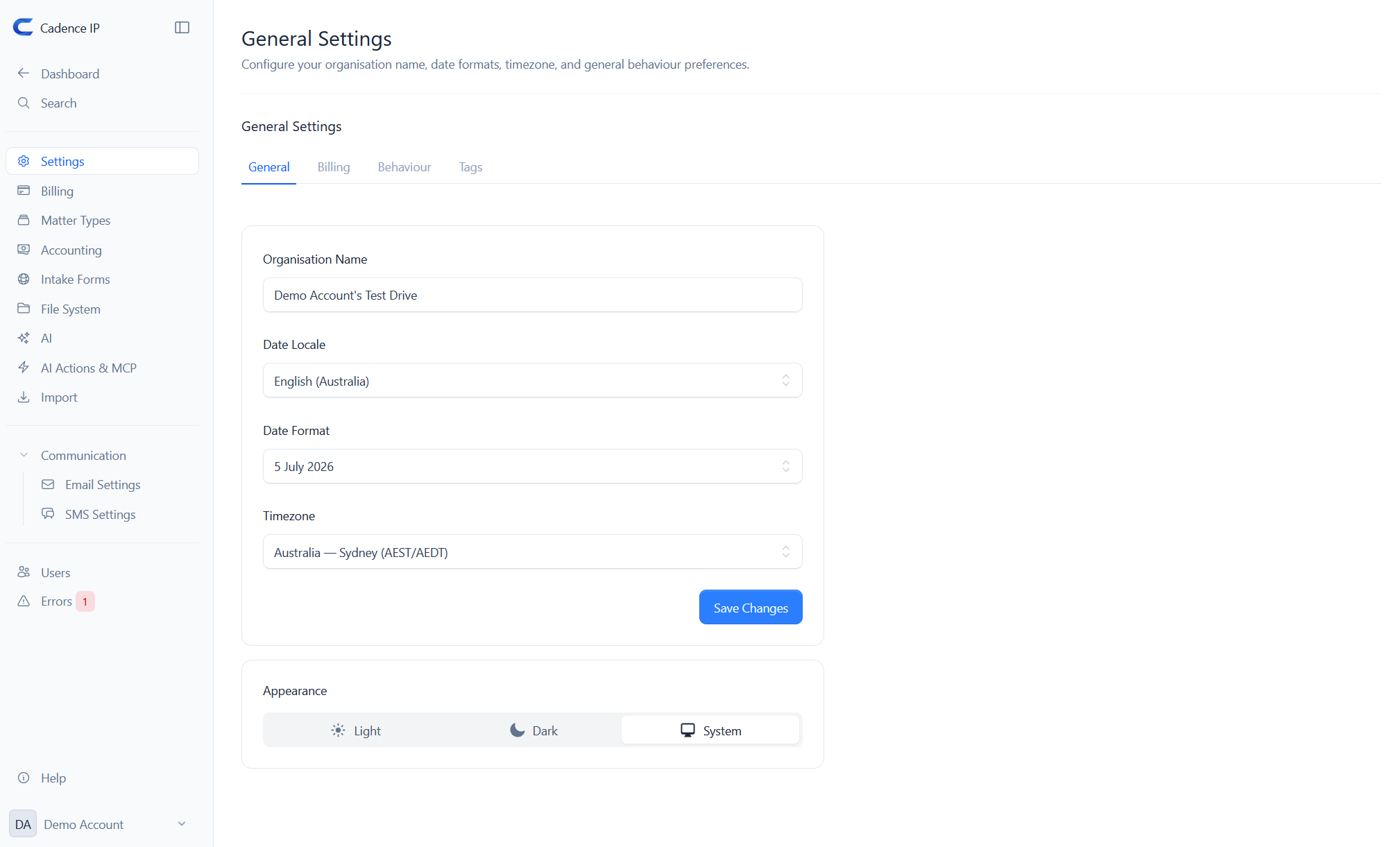Open the Date Format dropdown
The width and height of the screenshot is (1400, 847).
click(x=533, y=466)
